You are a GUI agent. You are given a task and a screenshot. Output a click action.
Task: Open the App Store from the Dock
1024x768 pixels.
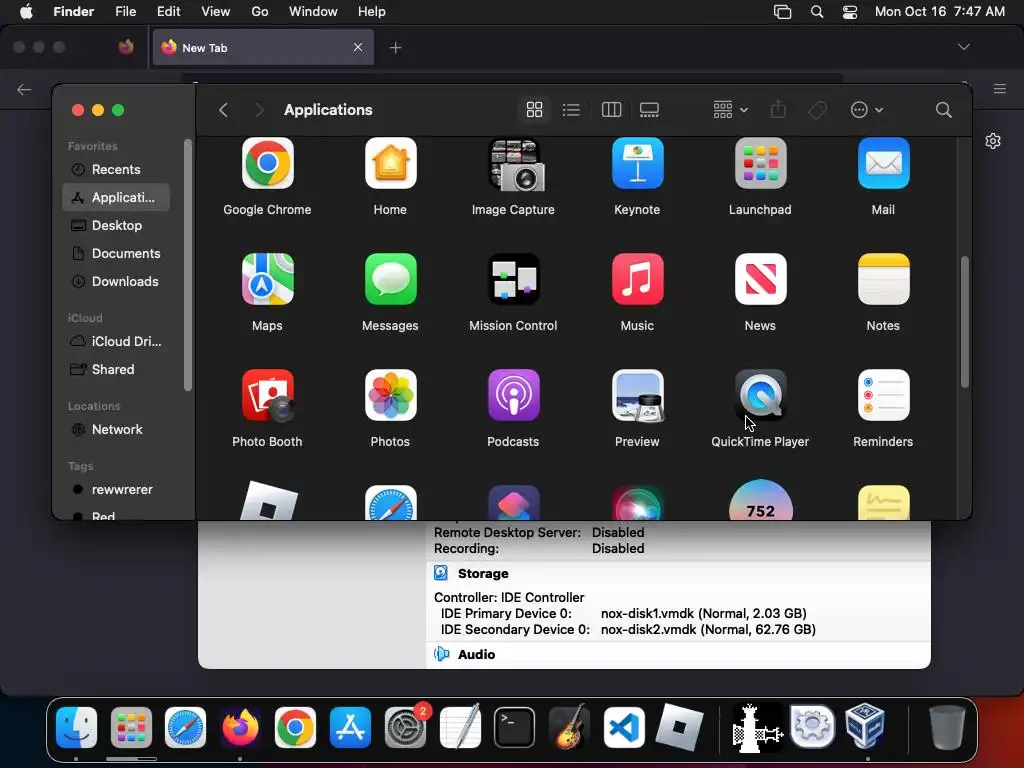coord(350,728)
